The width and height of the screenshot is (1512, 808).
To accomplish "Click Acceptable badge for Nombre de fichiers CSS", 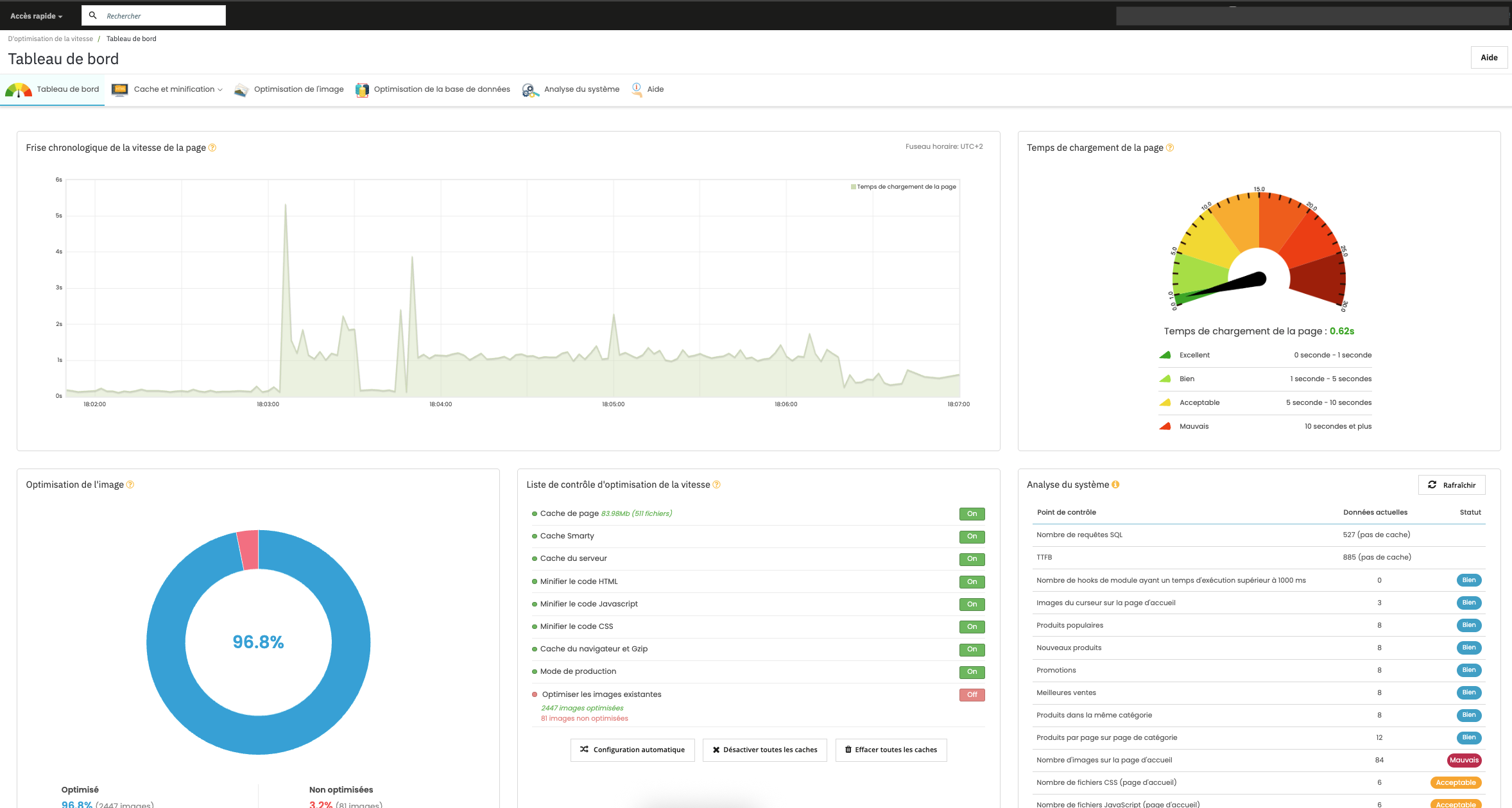I will (x=1456, y=783).
